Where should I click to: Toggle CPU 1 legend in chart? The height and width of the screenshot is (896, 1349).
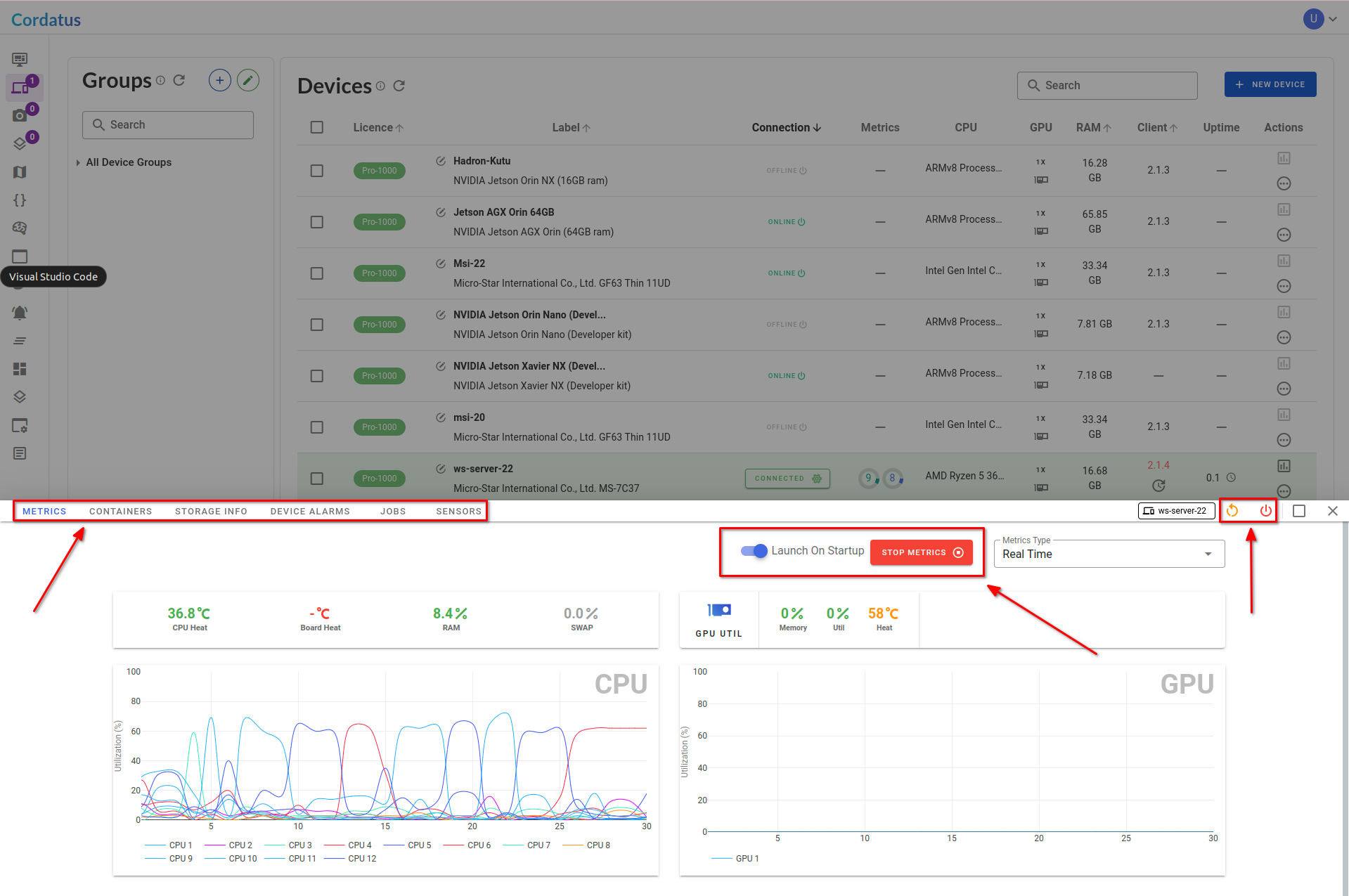[x=169, y=845]
